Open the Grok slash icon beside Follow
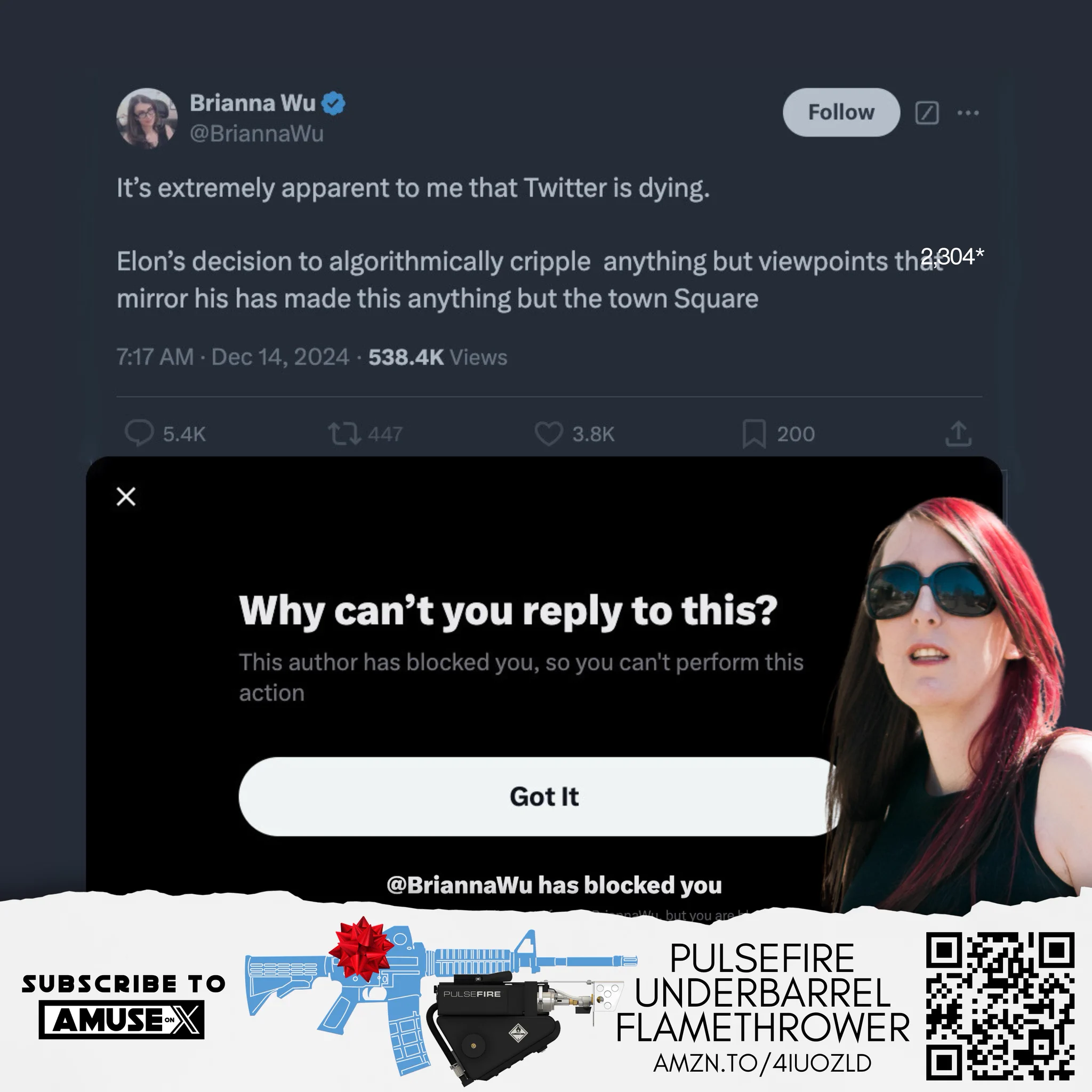The width and height of the screenshot is (1092, 1092). click(x=927, y=113)
